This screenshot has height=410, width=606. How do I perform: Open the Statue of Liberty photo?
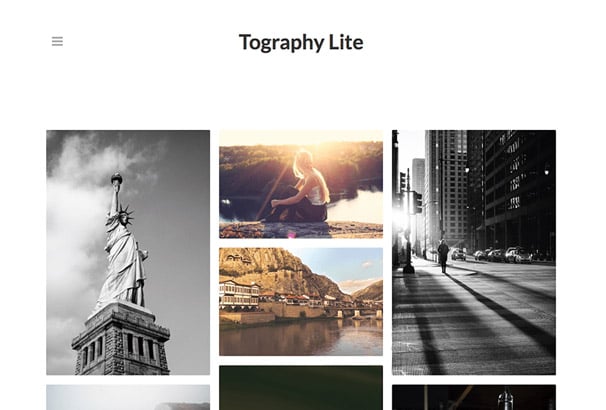coord(128,252)
